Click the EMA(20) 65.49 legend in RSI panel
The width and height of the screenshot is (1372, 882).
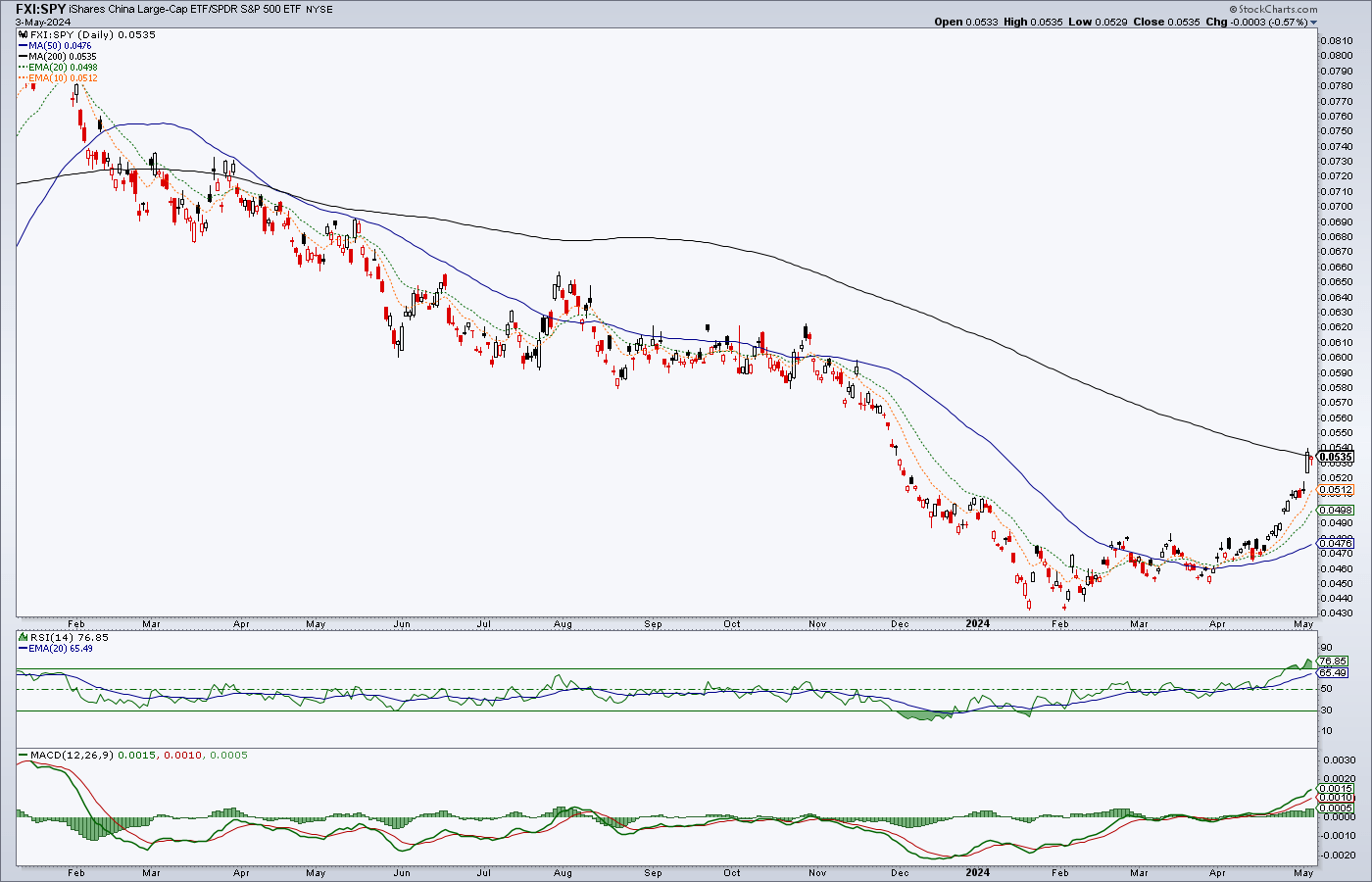[61, 649]
